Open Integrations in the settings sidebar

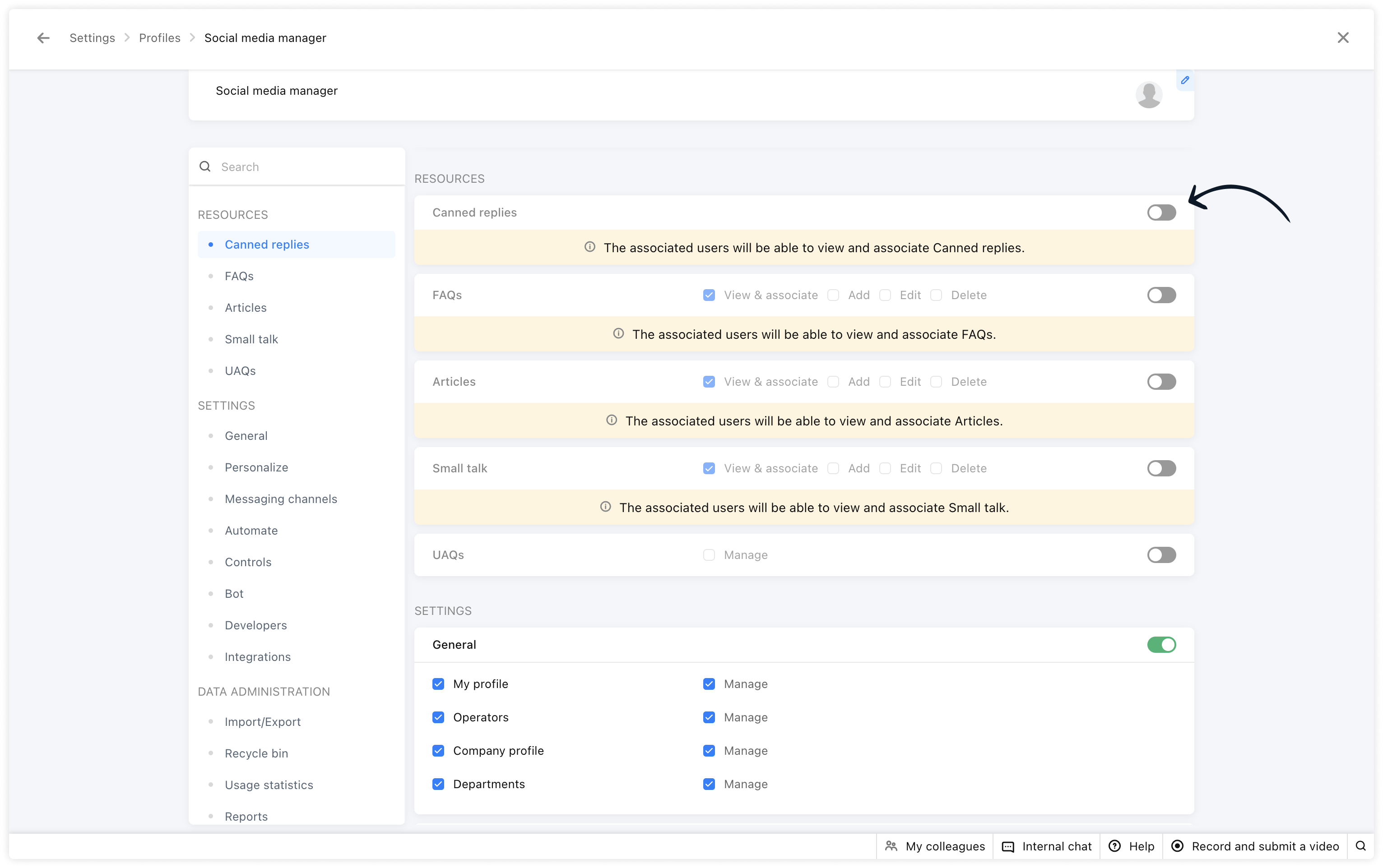[x=257, y=657]
